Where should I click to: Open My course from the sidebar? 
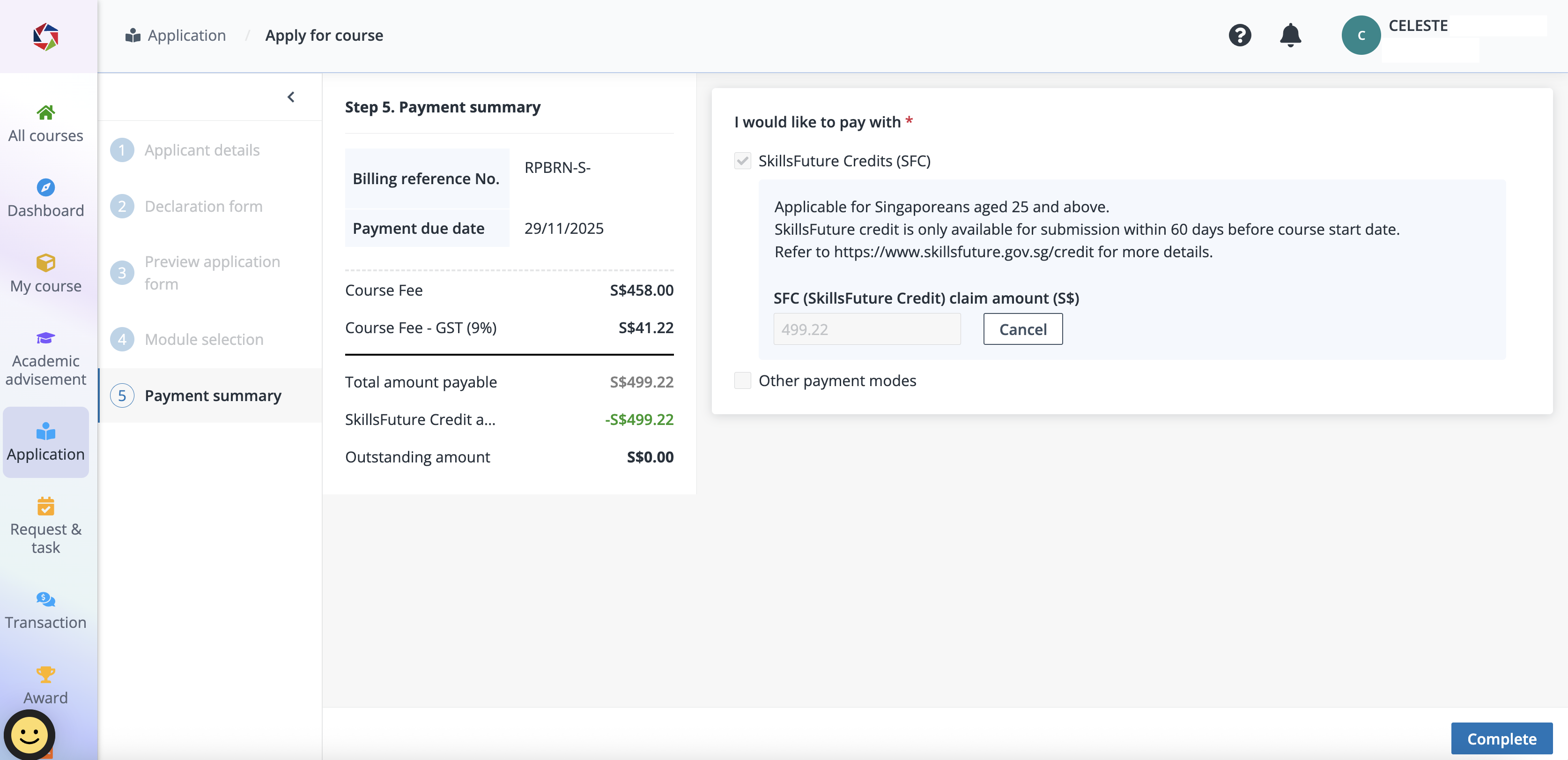point(45,274)
